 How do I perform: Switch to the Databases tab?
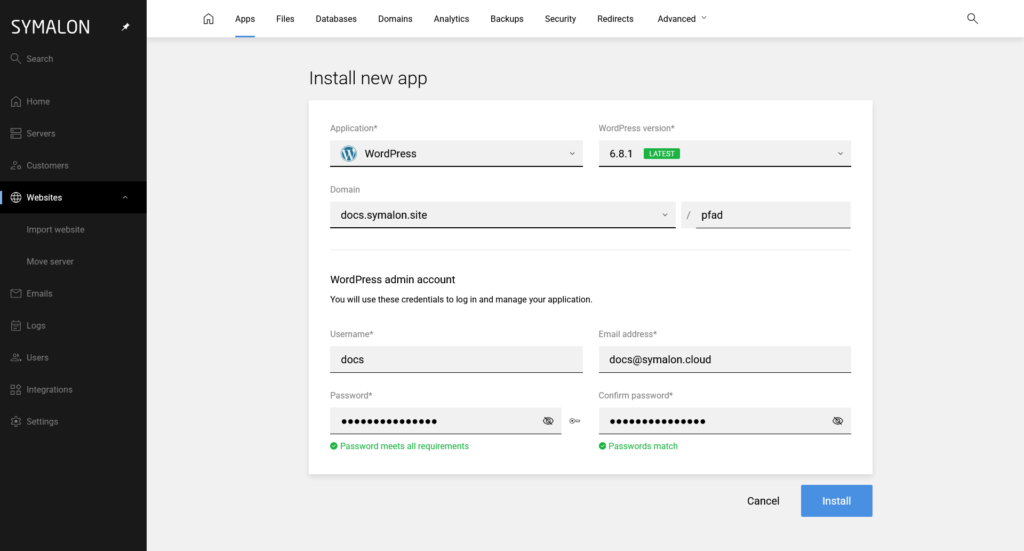coord(336,18)
